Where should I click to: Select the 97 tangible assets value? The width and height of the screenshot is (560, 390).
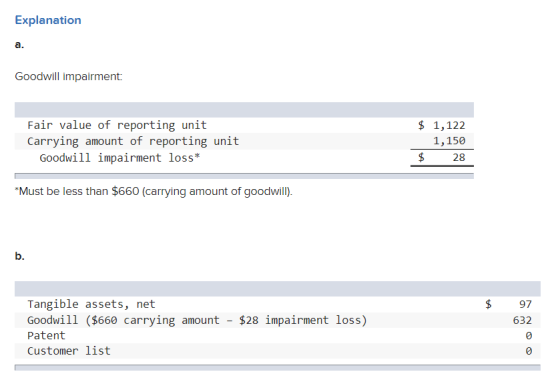click(525, 304)
